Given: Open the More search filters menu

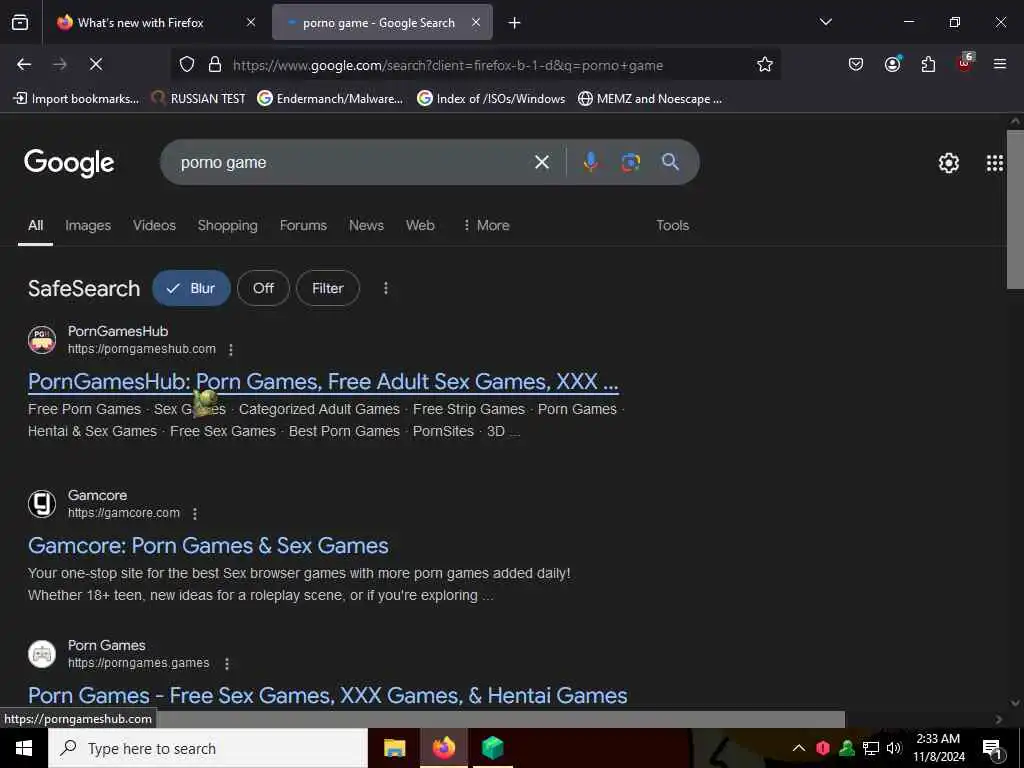Looking at the screenshot, I should (486, 225).
